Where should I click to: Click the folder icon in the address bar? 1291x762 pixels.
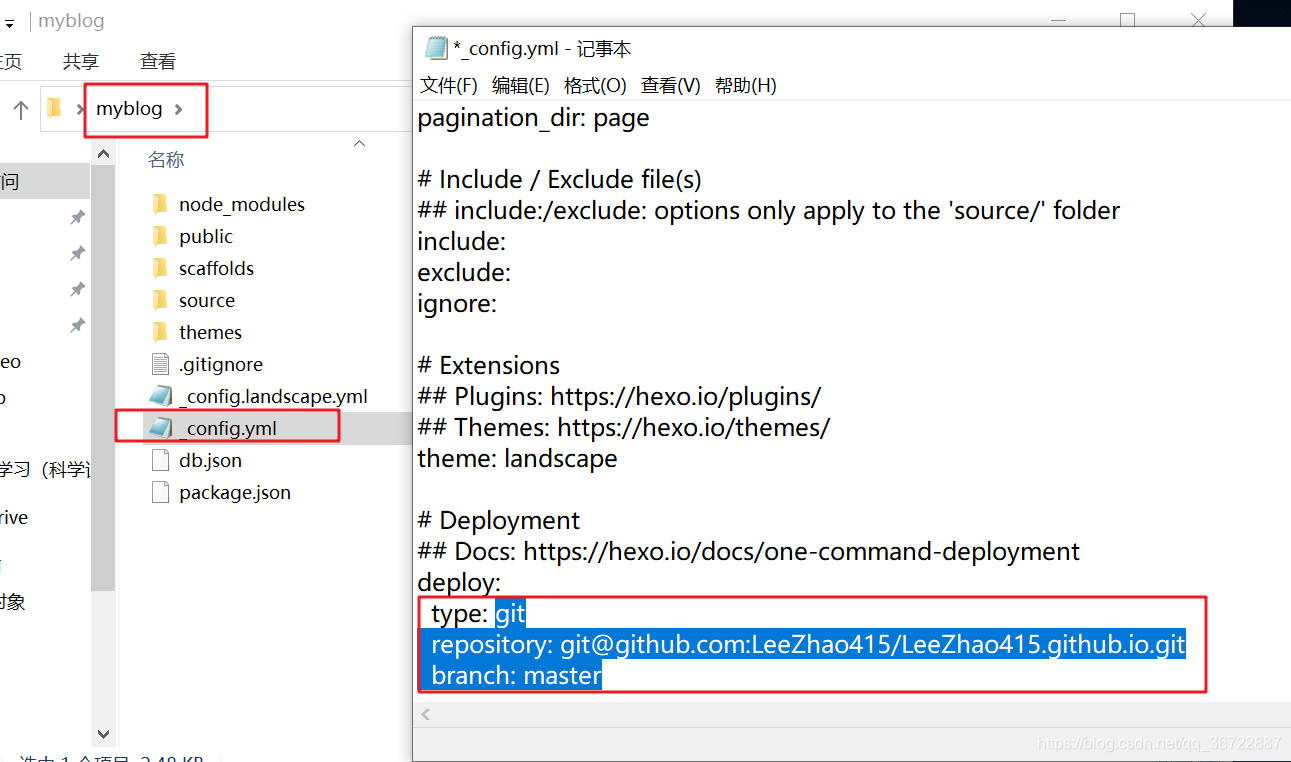56,108
